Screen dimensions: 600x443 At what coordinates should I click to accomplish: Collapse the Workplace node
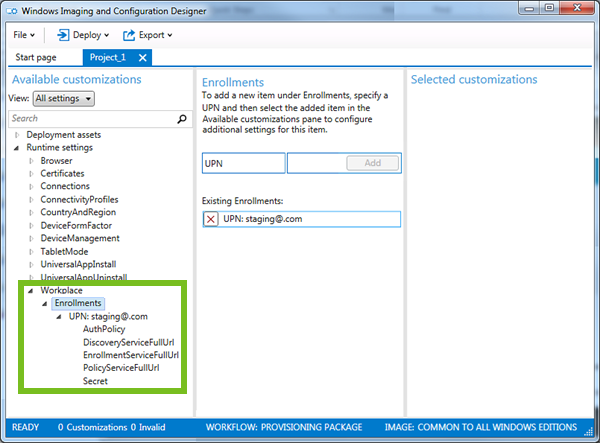[31, 291]
